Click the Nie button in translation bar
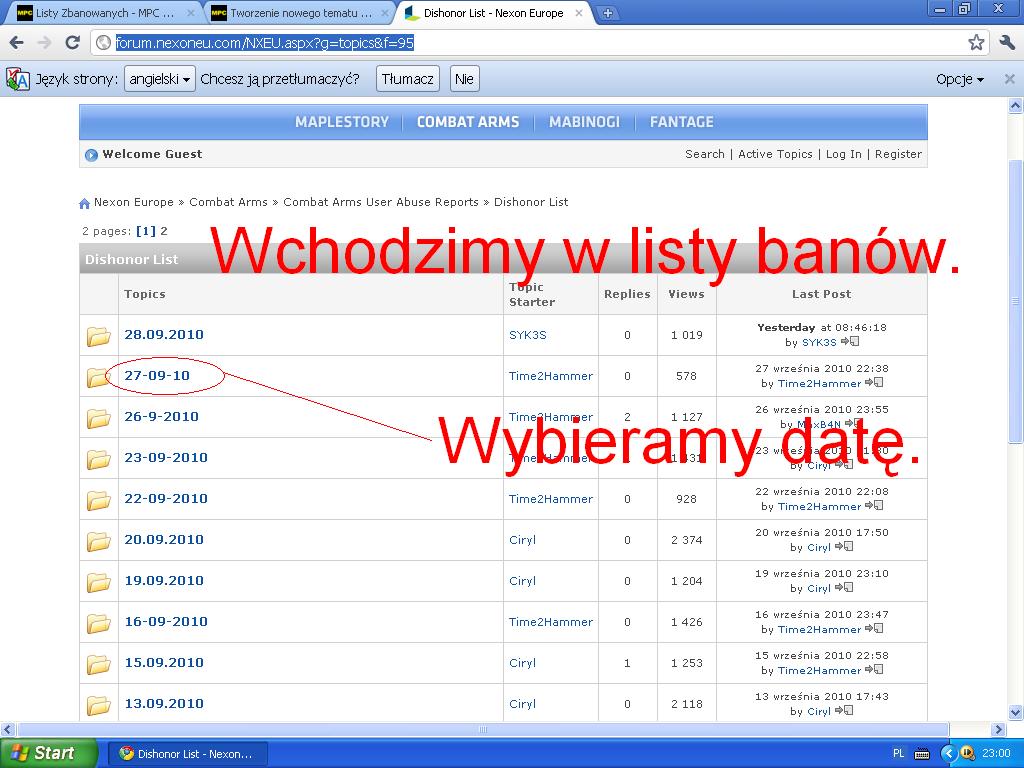The width and height of the screenshot is (1024, 768). (x=464, y=79)
